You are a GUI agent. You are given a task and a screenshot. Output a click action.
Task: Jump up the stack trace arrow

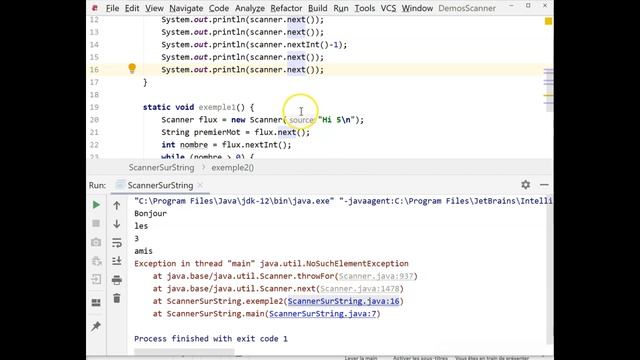tap(117, 205)
